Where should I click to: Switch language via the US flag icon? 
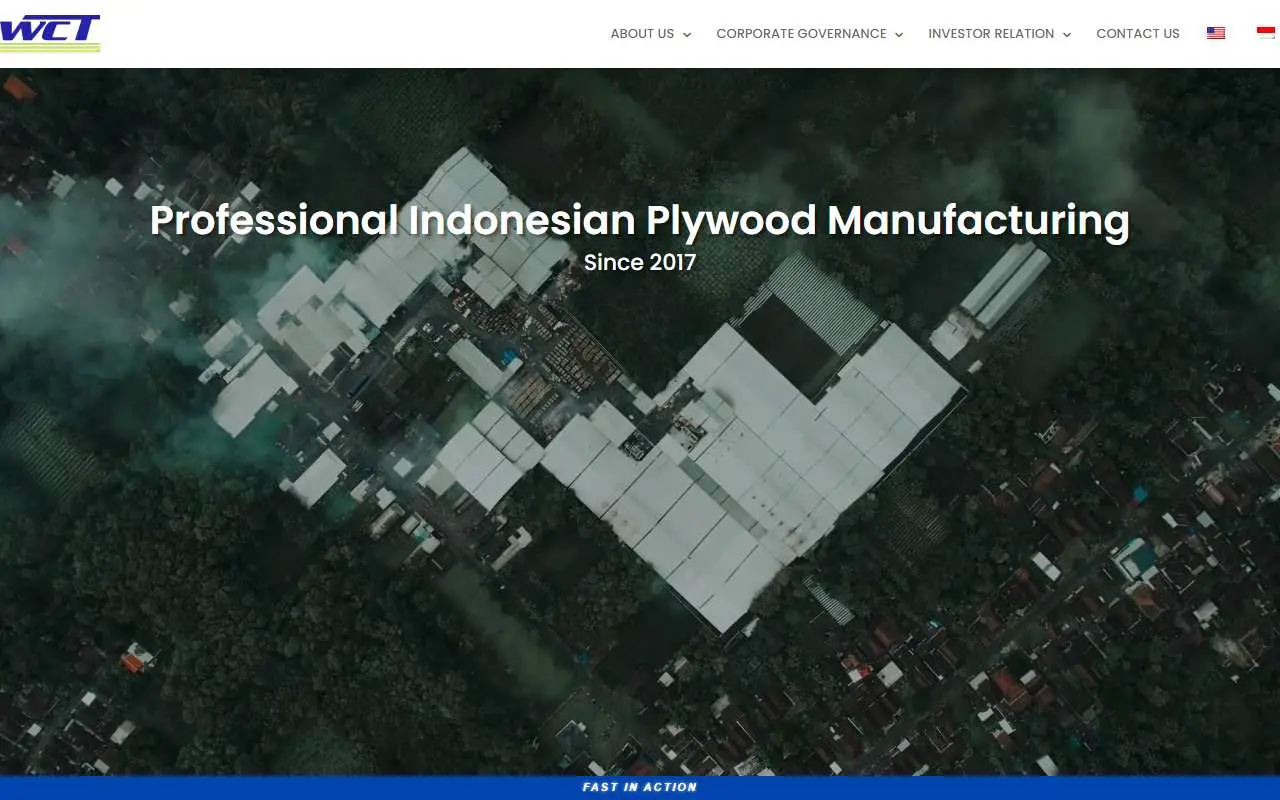1216,33
